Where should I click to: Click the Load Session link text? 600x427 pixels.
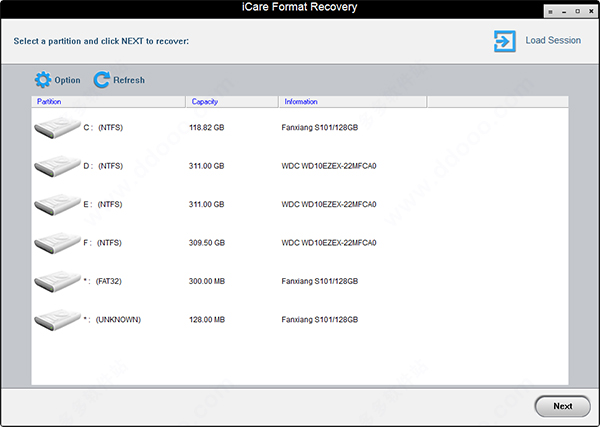(553, 40)
